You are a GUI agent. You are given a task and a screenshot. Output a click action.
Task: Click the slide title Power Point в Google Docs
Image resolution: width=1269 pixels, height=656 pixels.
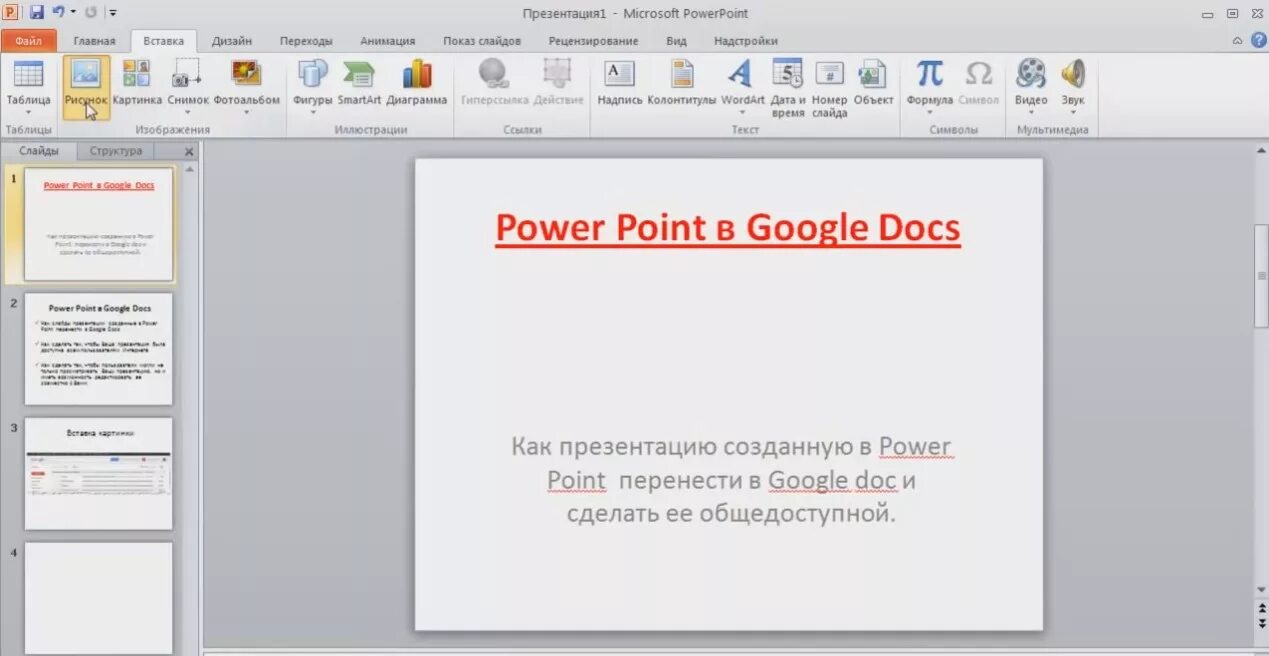click(728, 229)
